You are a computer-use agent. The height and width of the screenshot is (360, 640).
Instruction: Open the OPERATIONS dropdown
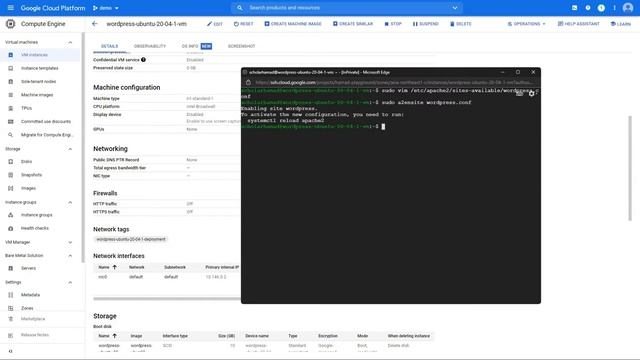click(527, 24)
